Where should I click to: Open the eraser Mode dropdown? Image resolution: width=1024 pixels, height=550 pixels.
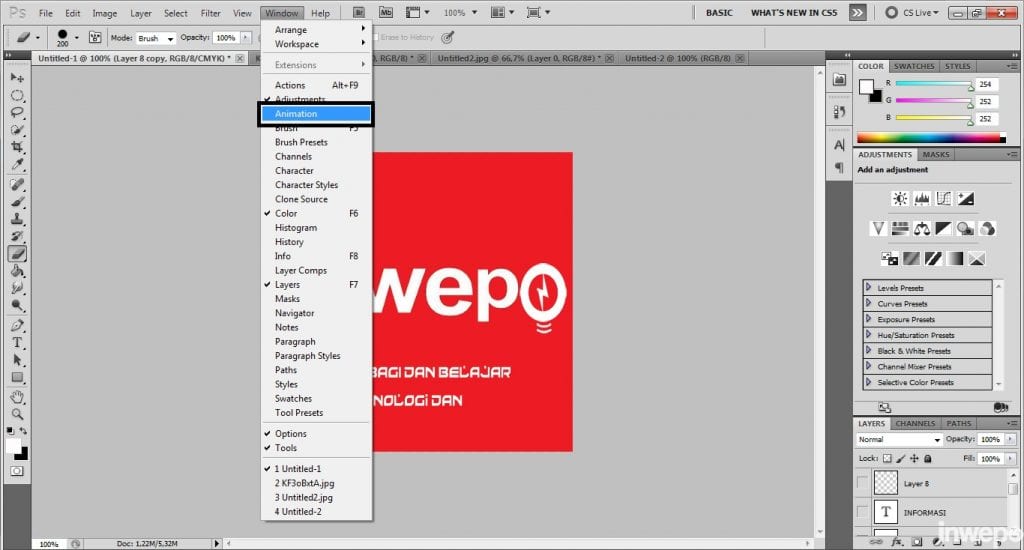pos(155,38)
